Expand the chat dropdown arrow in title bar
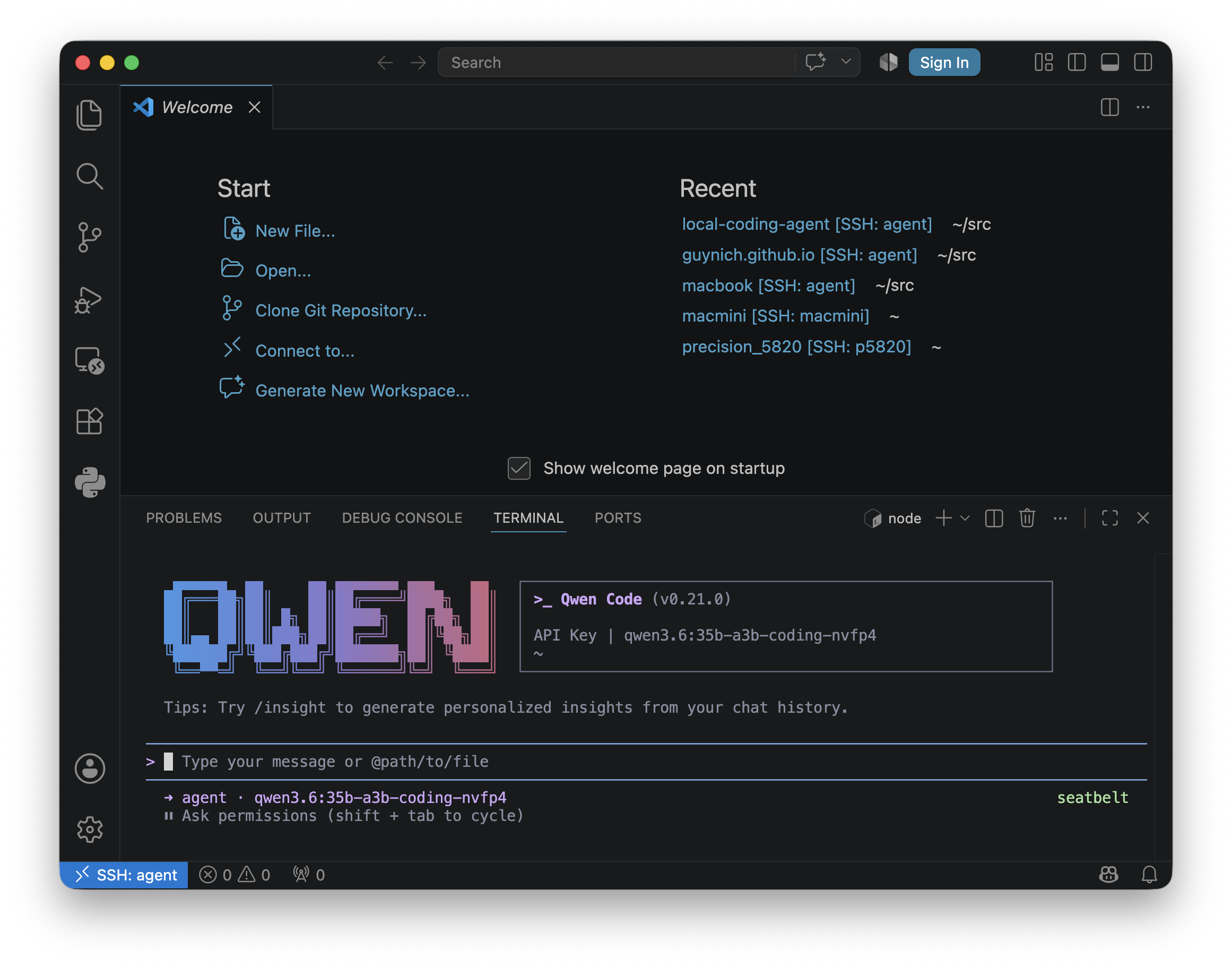 point(846,61)
